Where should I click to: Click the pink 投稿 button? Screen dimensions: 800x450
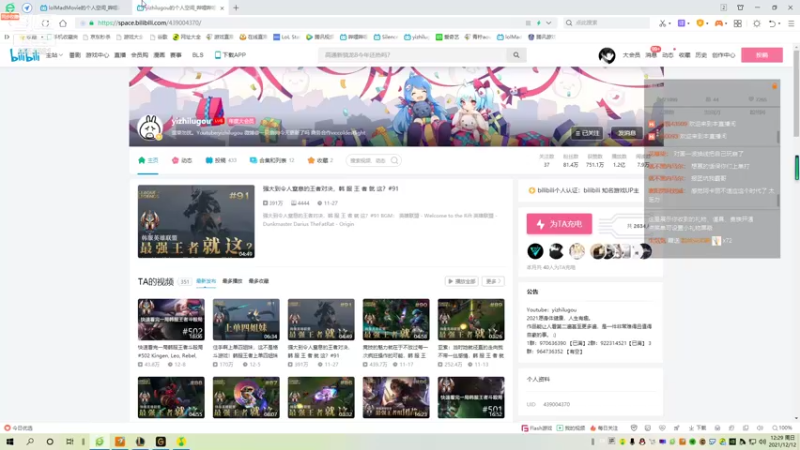[x=762, y=55]
